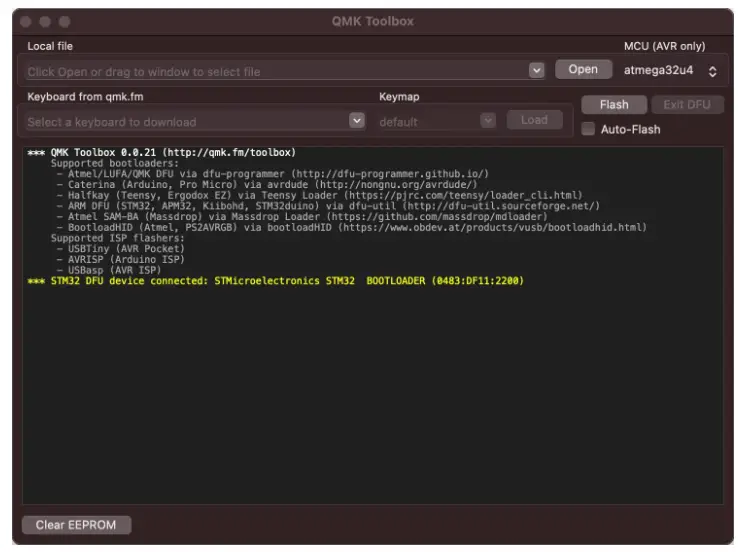Viewport: 738px width, 552px height.
Task: Click the Halfkay Teensy Loader log line
Action: (320, 195)
